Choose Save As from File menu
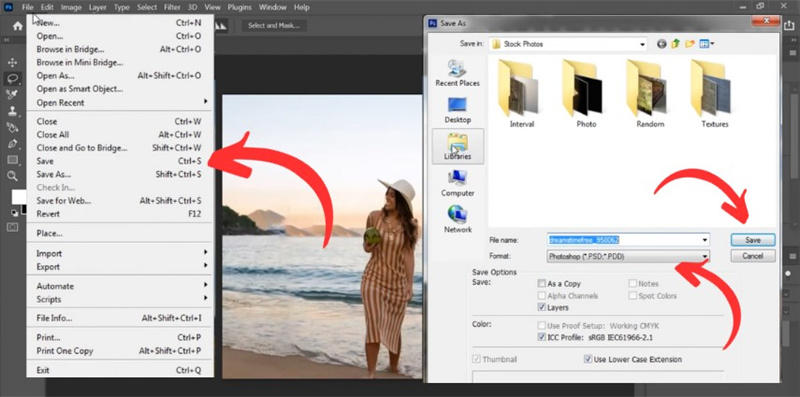 click(x=119, y=174)
